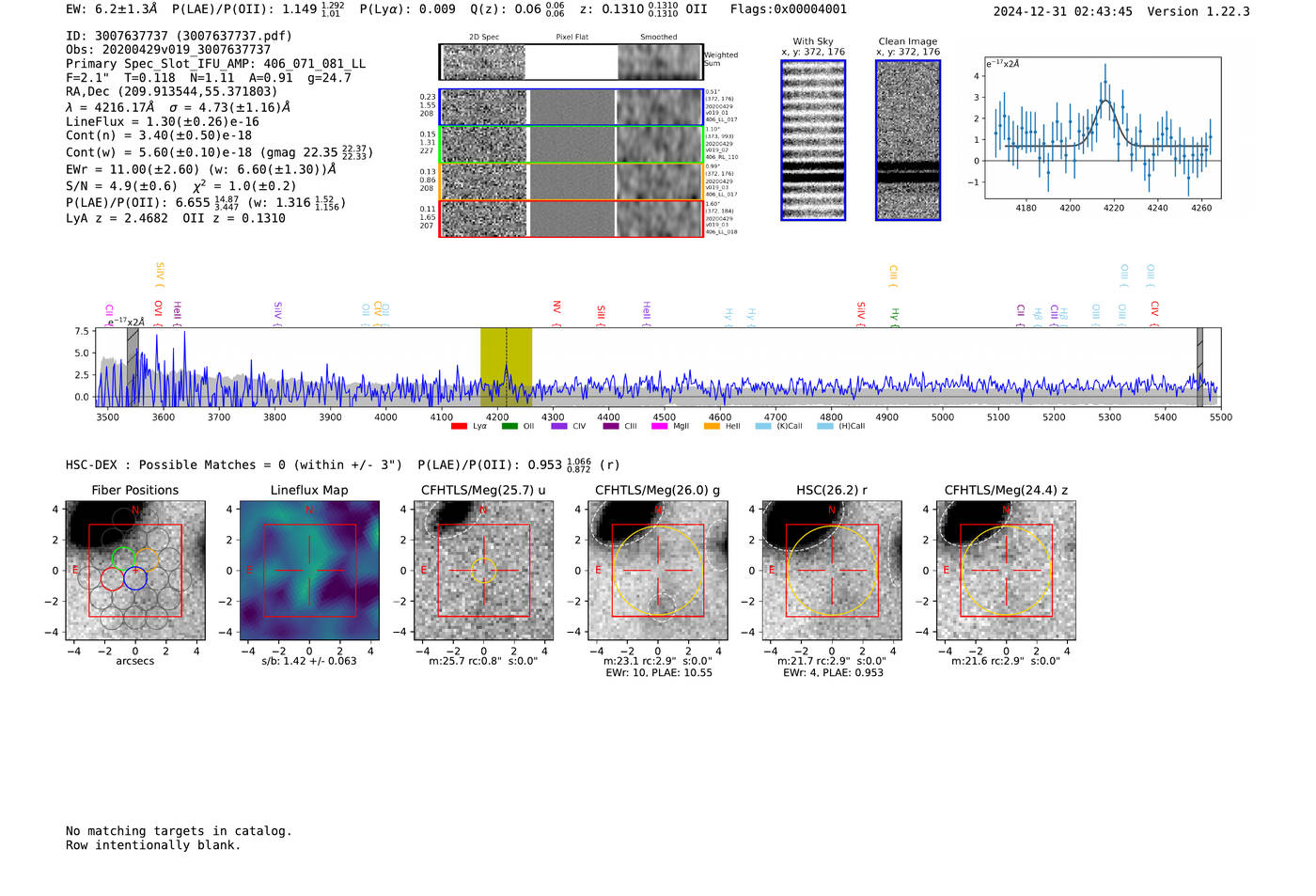Viewport: 1316px width, 896px height.
Task: Click the (K)CaII legend swatch
Action: [x=763, y=427]
